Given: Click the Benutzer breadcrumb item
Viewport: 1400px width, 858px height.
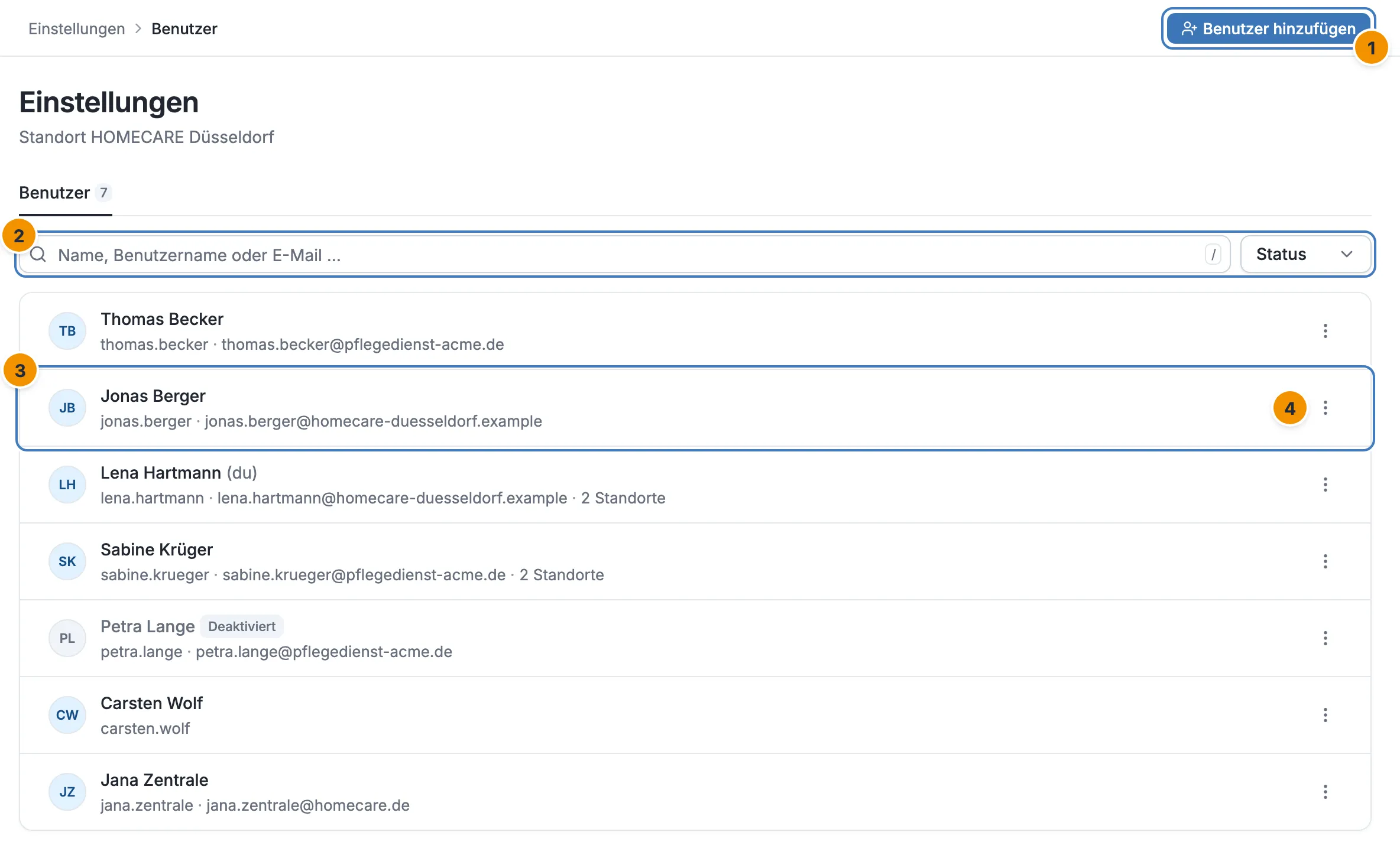Looking at the screenshot, I should tap(184, 29).
